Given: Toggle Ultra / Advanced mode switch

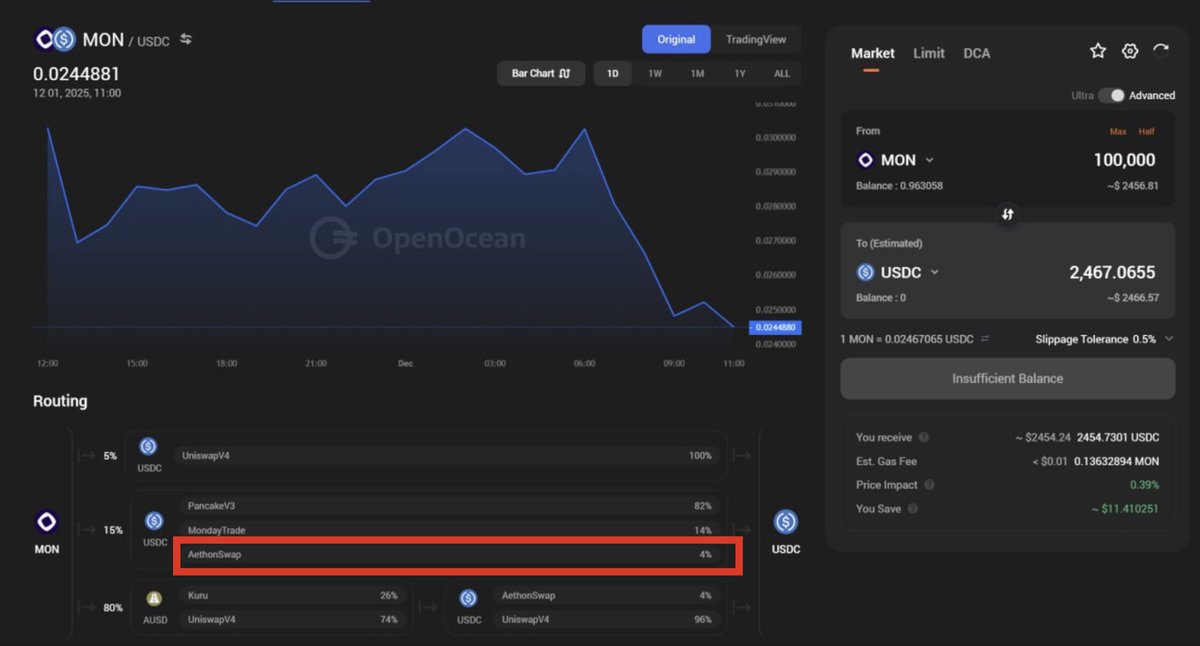Looking at the screenshot, I should (1111, 95).
